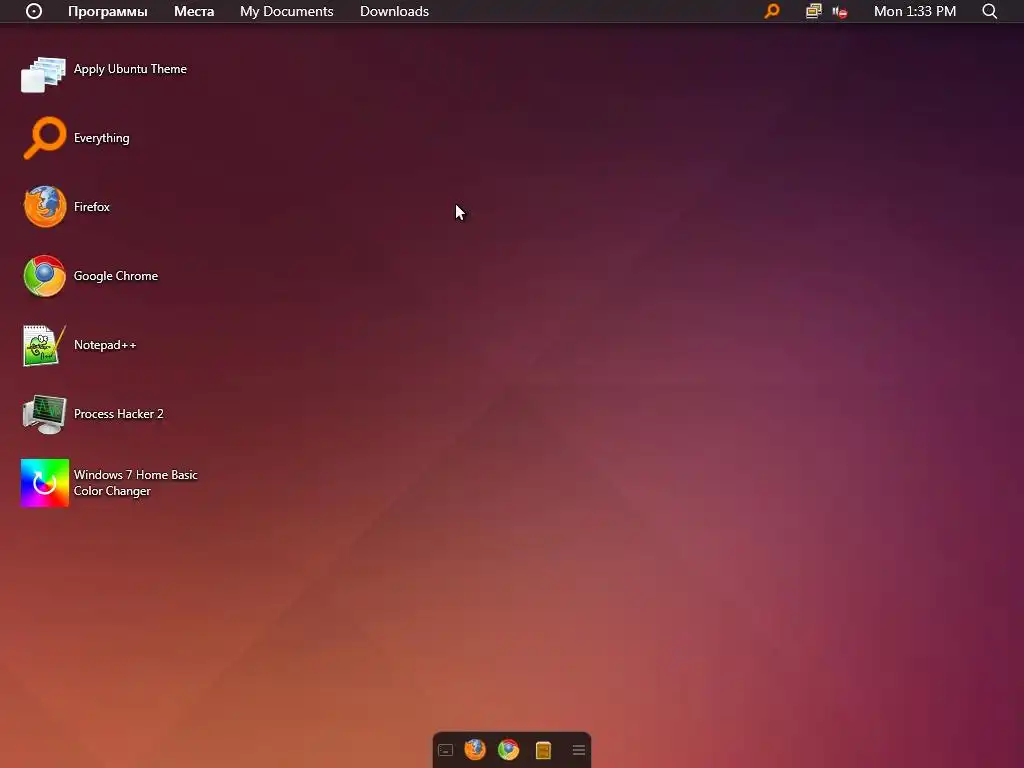The width and height of the screenshot is (1024, 768).
Task: Launch Chrome from the bottom dock
Action: click(x=509, y=750)
